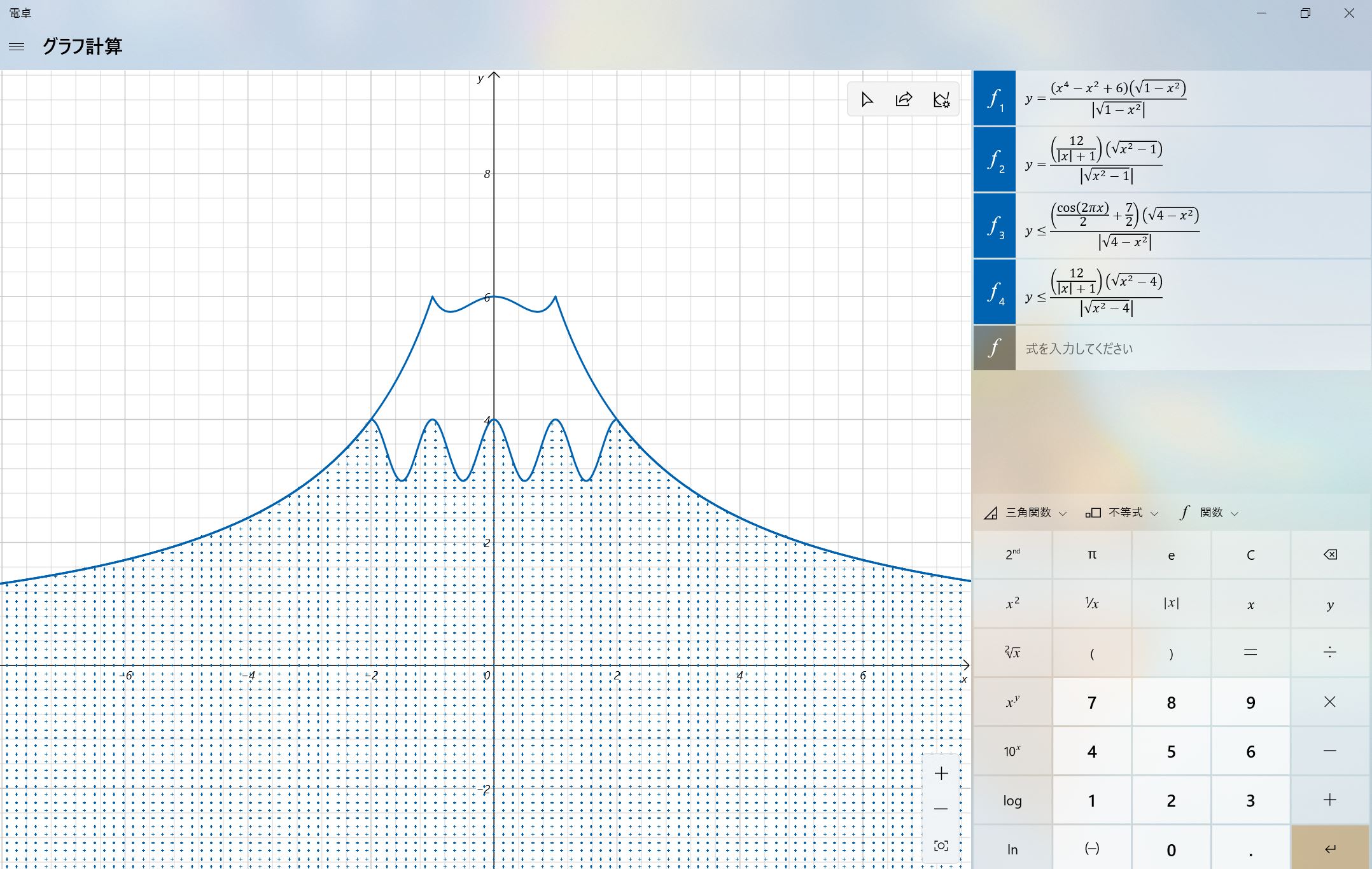Click the digit 0 key
Viewport: 1372px width, 869px height.
[1171, 849]
